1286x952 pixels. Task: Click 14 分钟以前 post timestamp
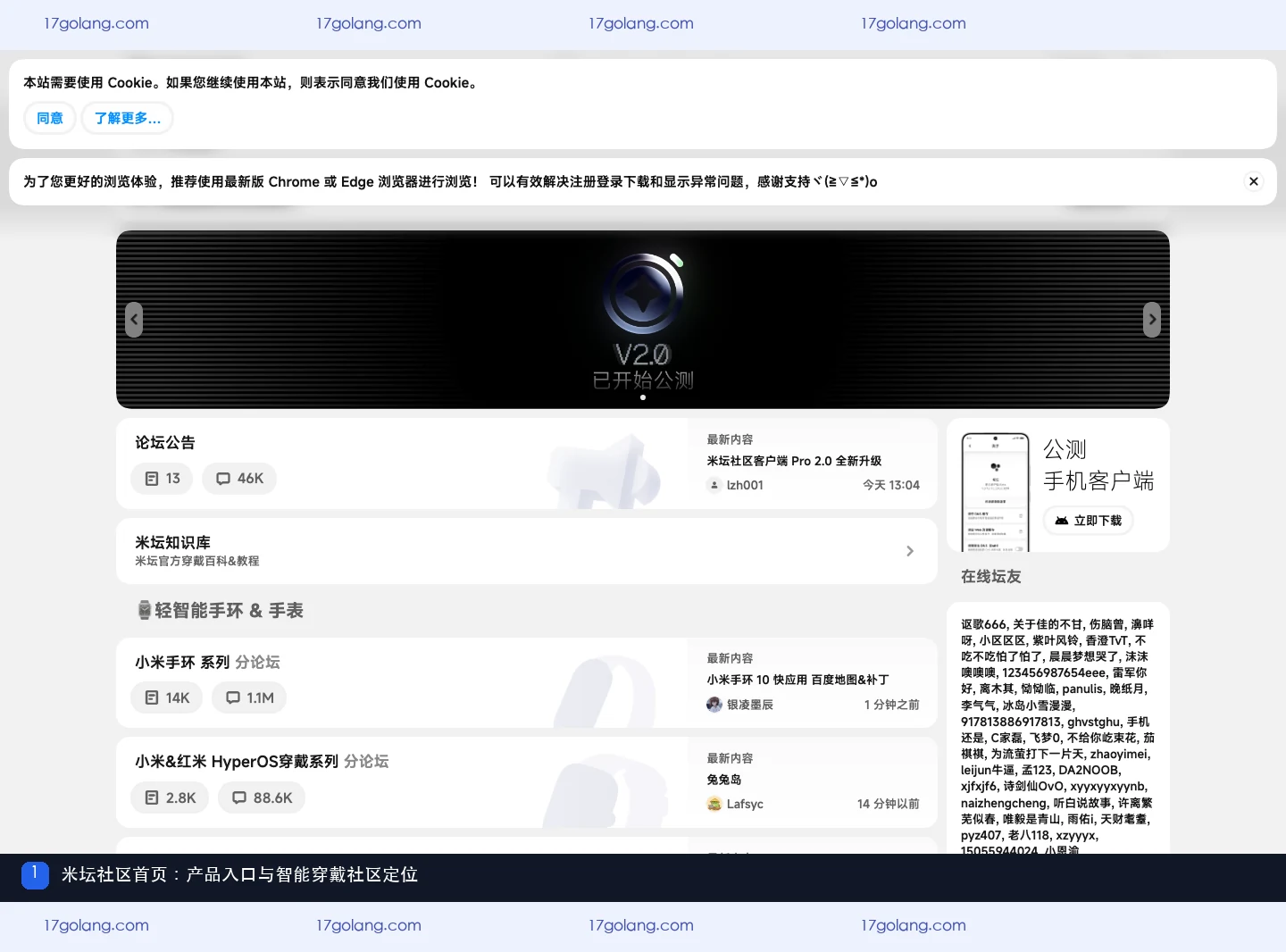tap(889, 804)
